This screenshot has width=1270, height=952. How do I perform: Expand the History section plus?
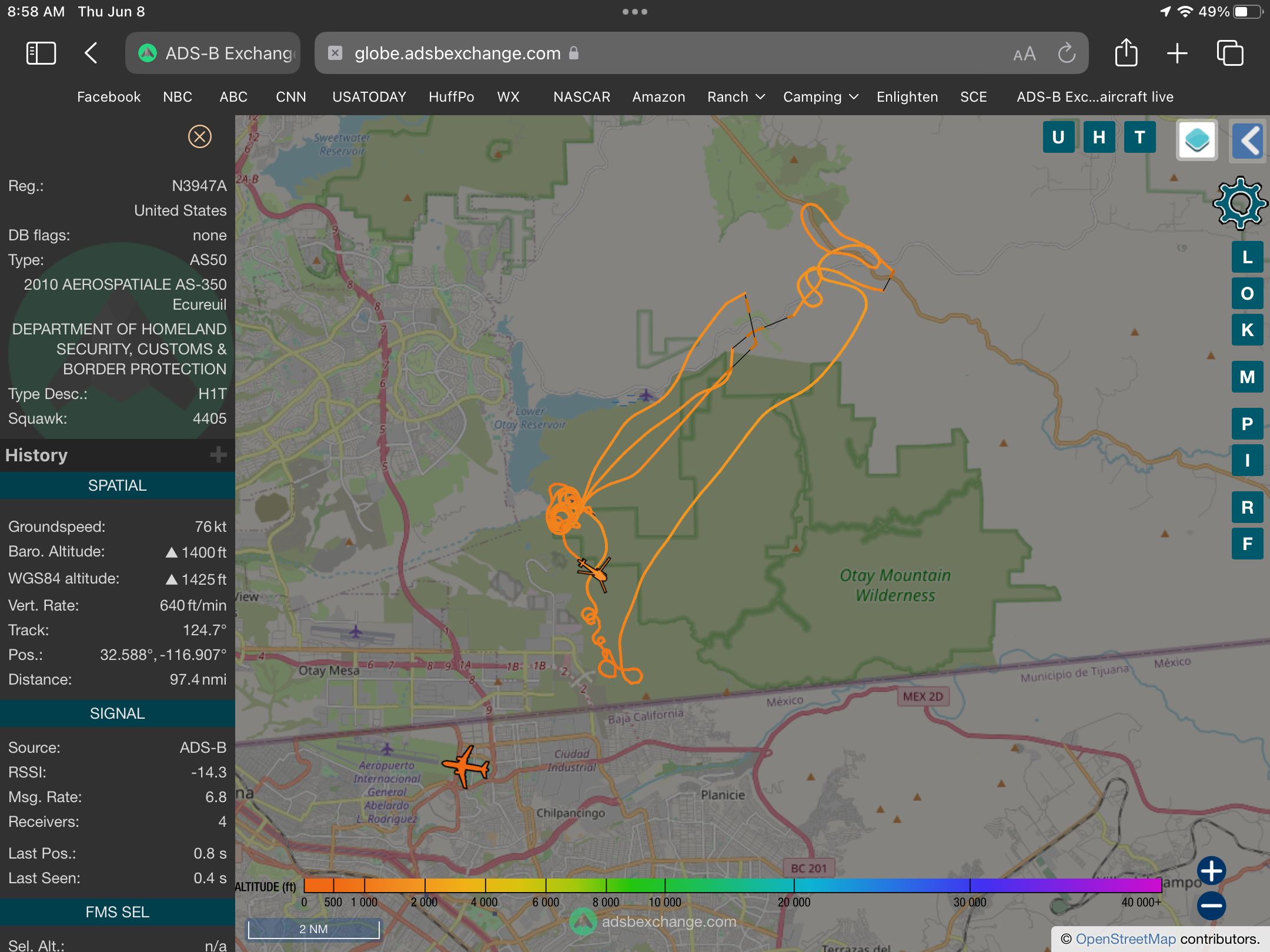coord(218,455)
